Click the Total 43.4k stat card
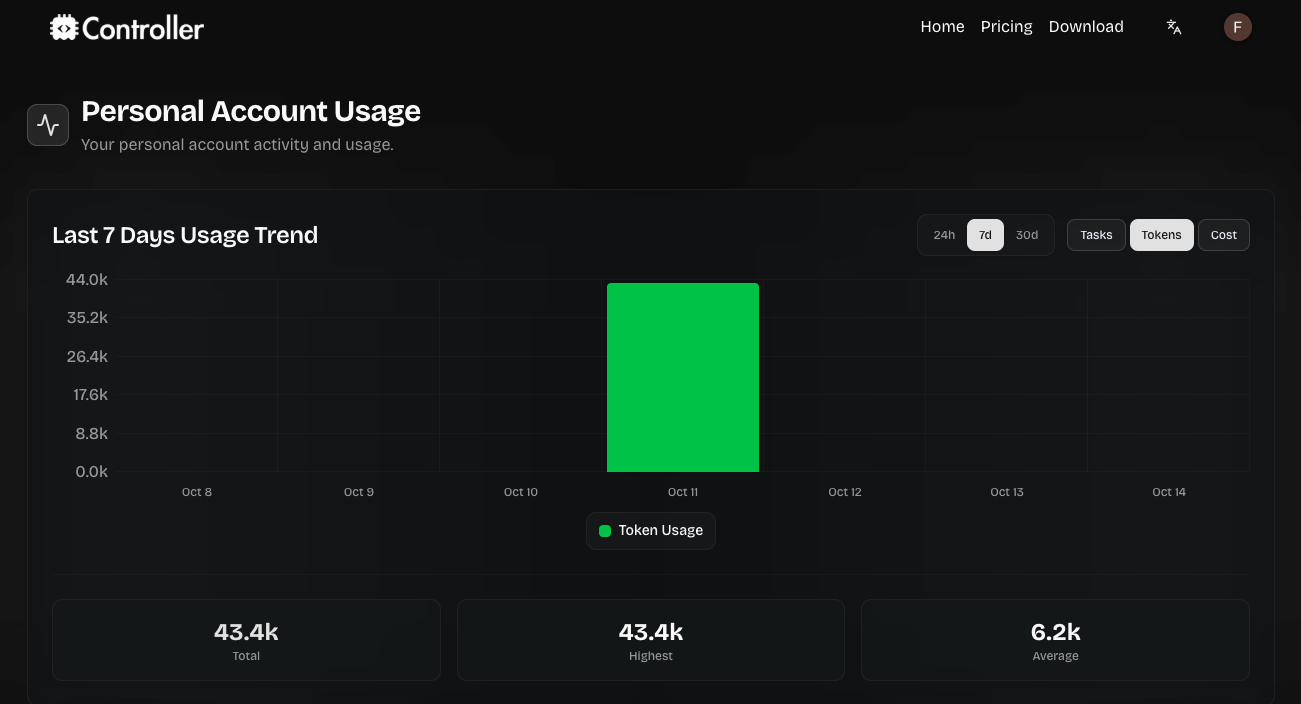 click(x=246, y=640)
